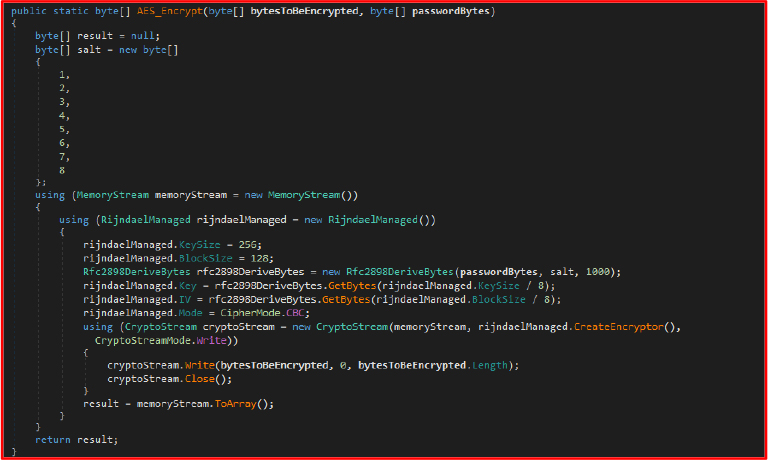Click the CreateEncryptor method call
Image resolution: width=768 pixels, height=460 pixels.
[x=619, y=327]
